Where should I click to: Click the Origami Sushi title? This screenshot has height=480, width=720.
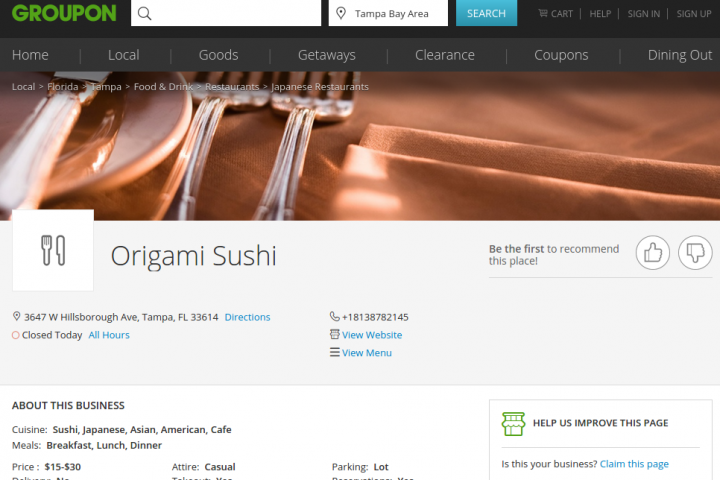coord(194,256)
